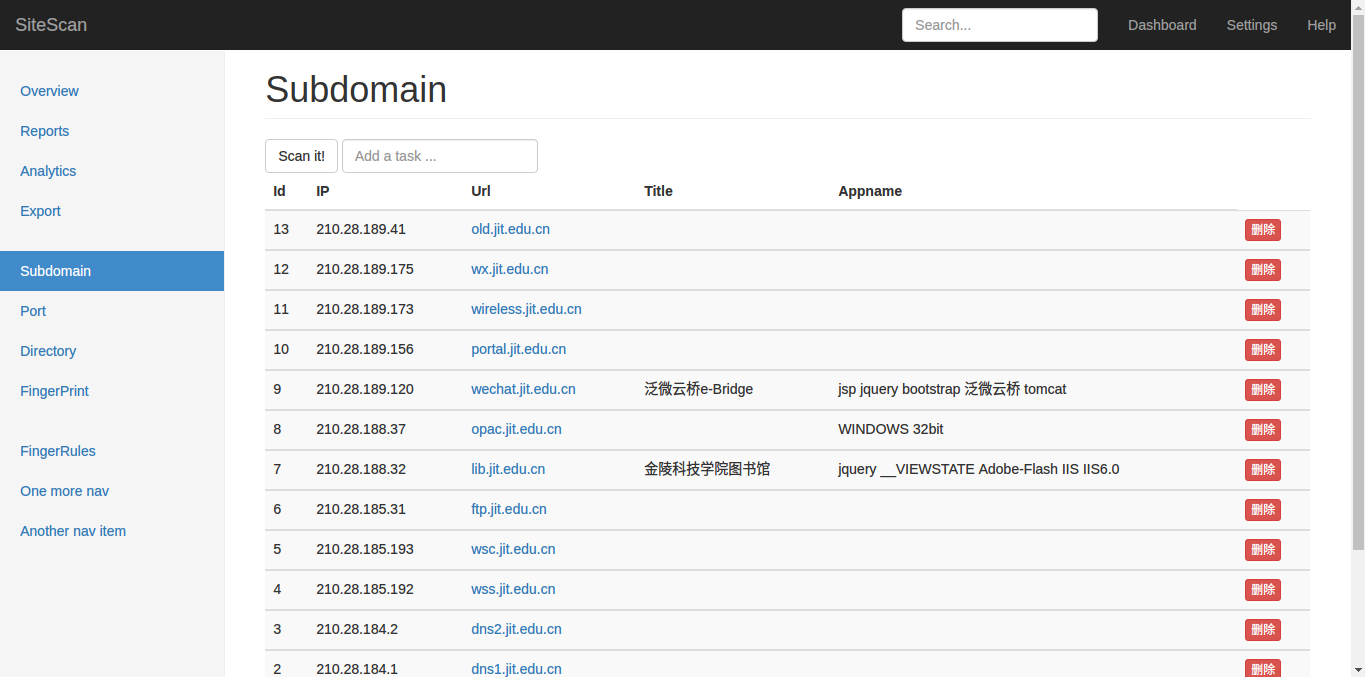Click the scrollbar down arrow
Viewport: 1365px width, 677px height.
(x=1358, y=669)
